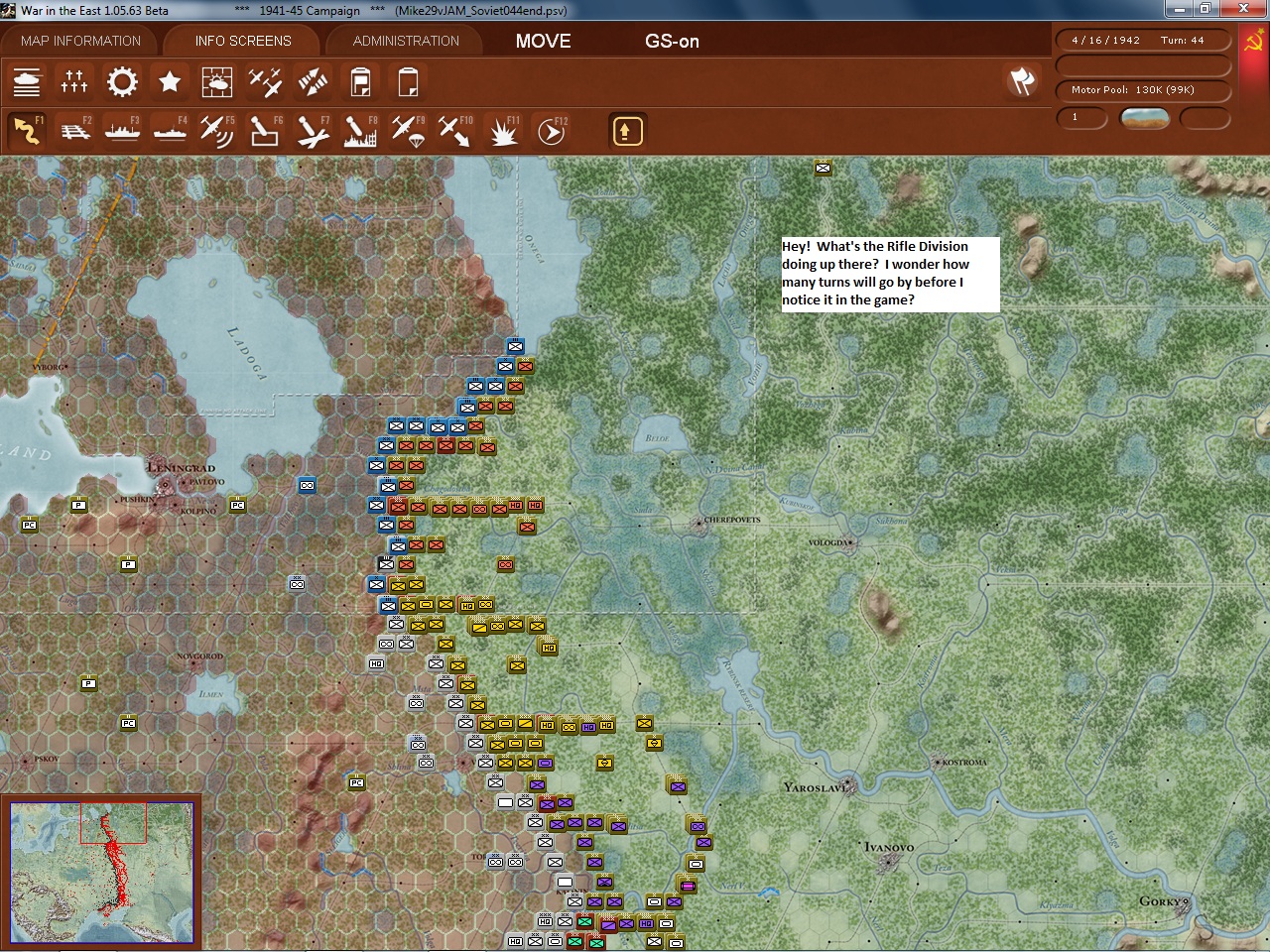The height and width of the screenshot is (952, 1270).
Task: Open the order of battle tank icon
Action: pos(27,82)
